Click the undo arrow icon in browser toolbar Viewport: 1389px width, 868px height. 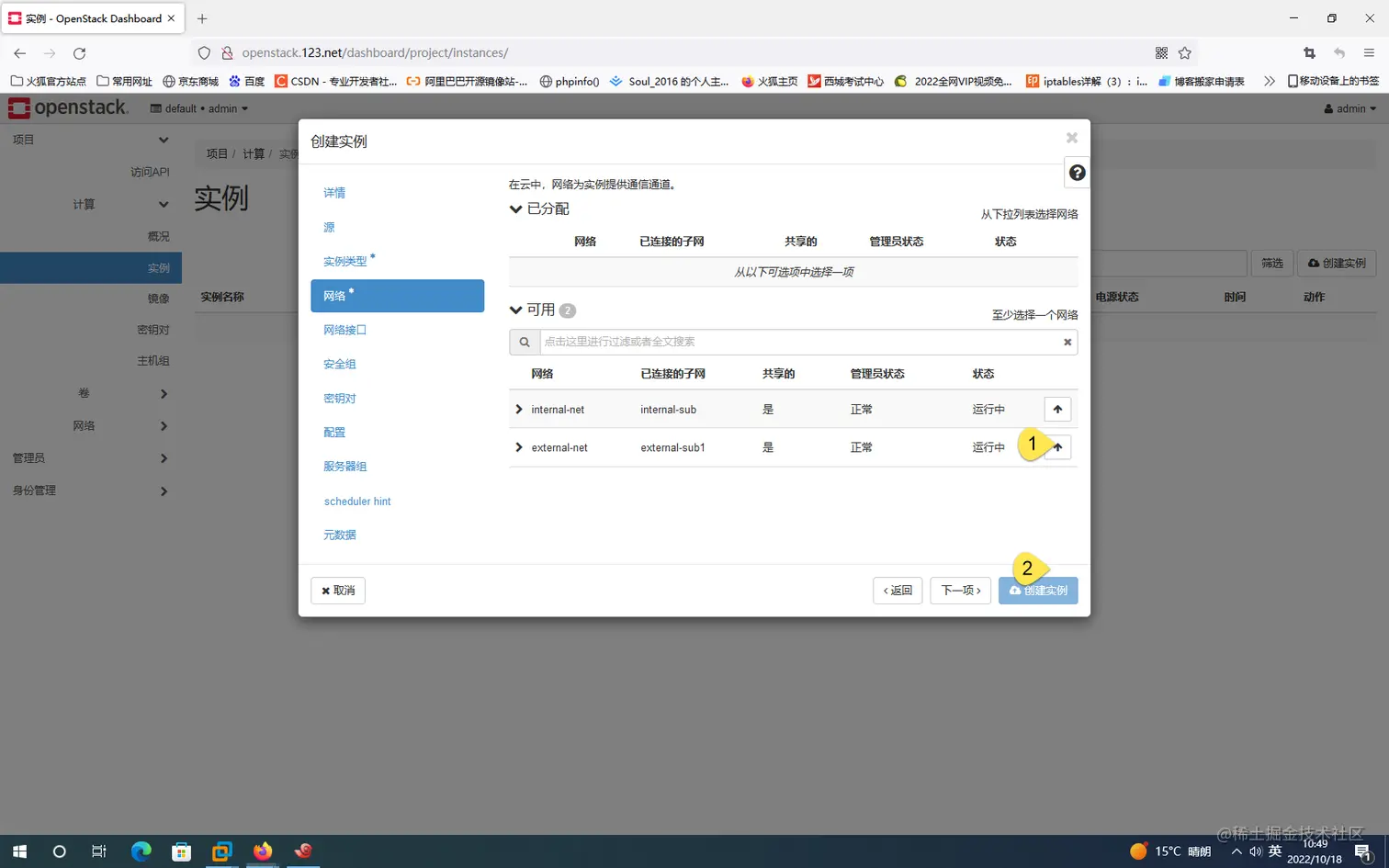pyautogui.click(x=1339, y=53)
